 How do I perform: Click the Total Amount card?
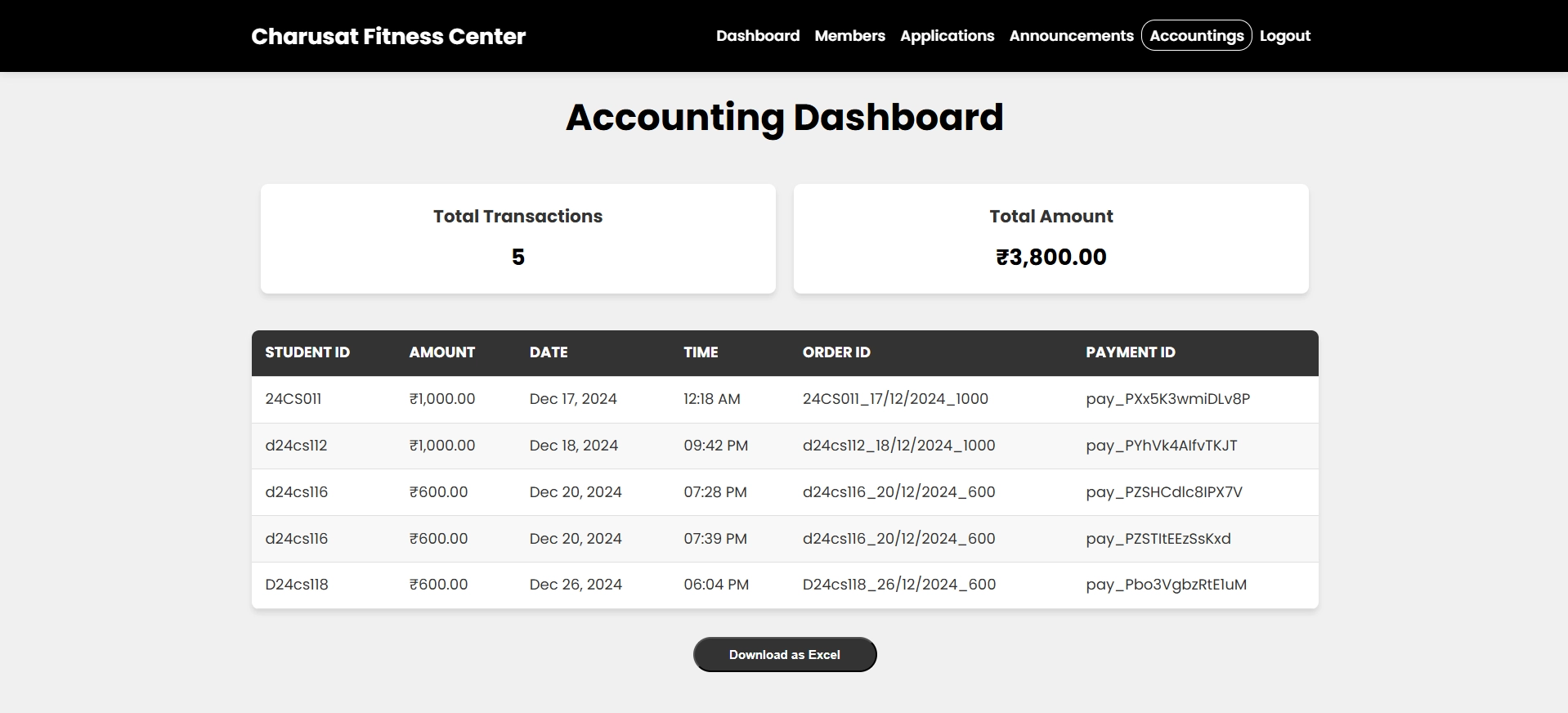(x=1051, y=238)
